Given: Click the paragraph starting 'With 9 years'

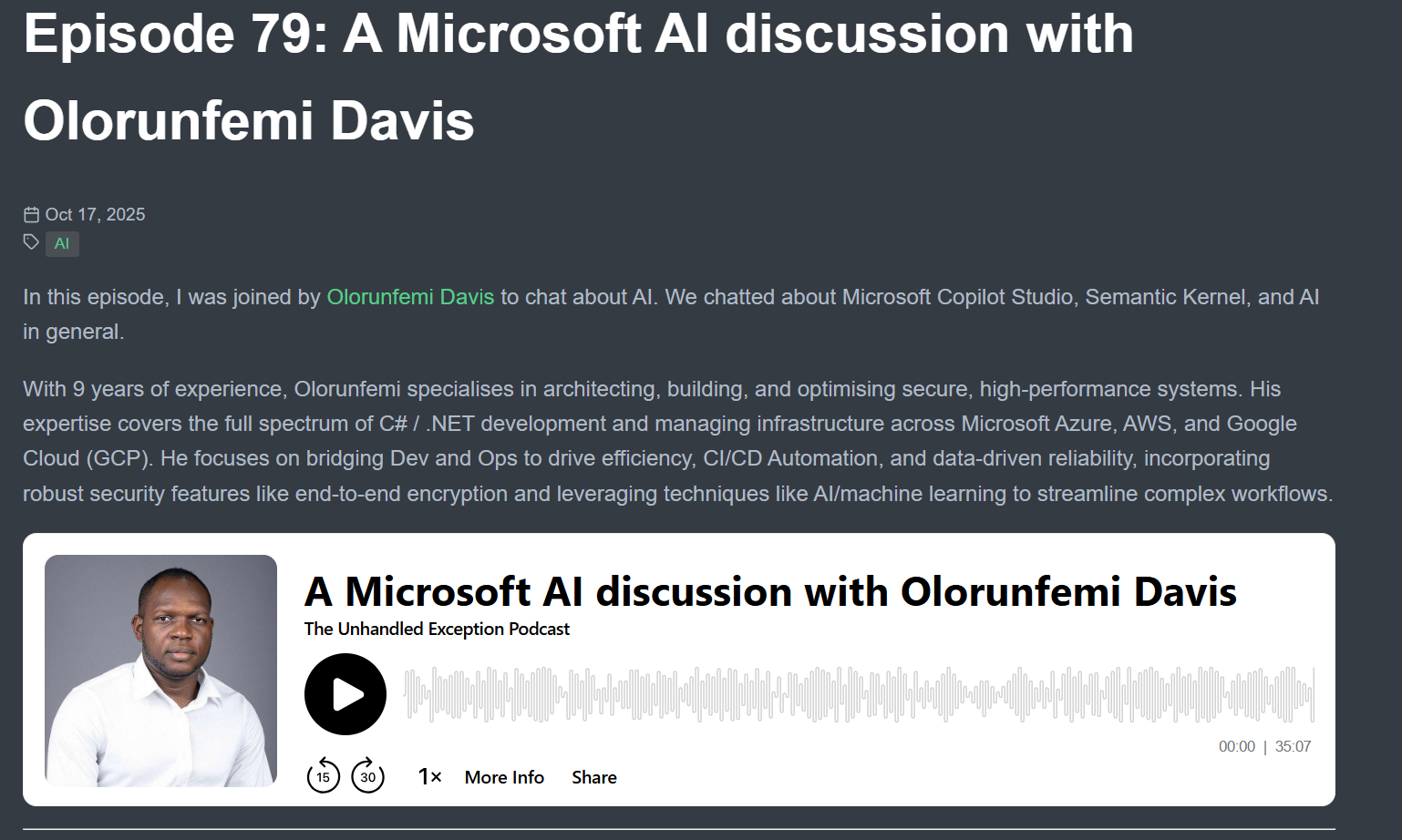Looking at the screenshot, I should click(676, 441).
